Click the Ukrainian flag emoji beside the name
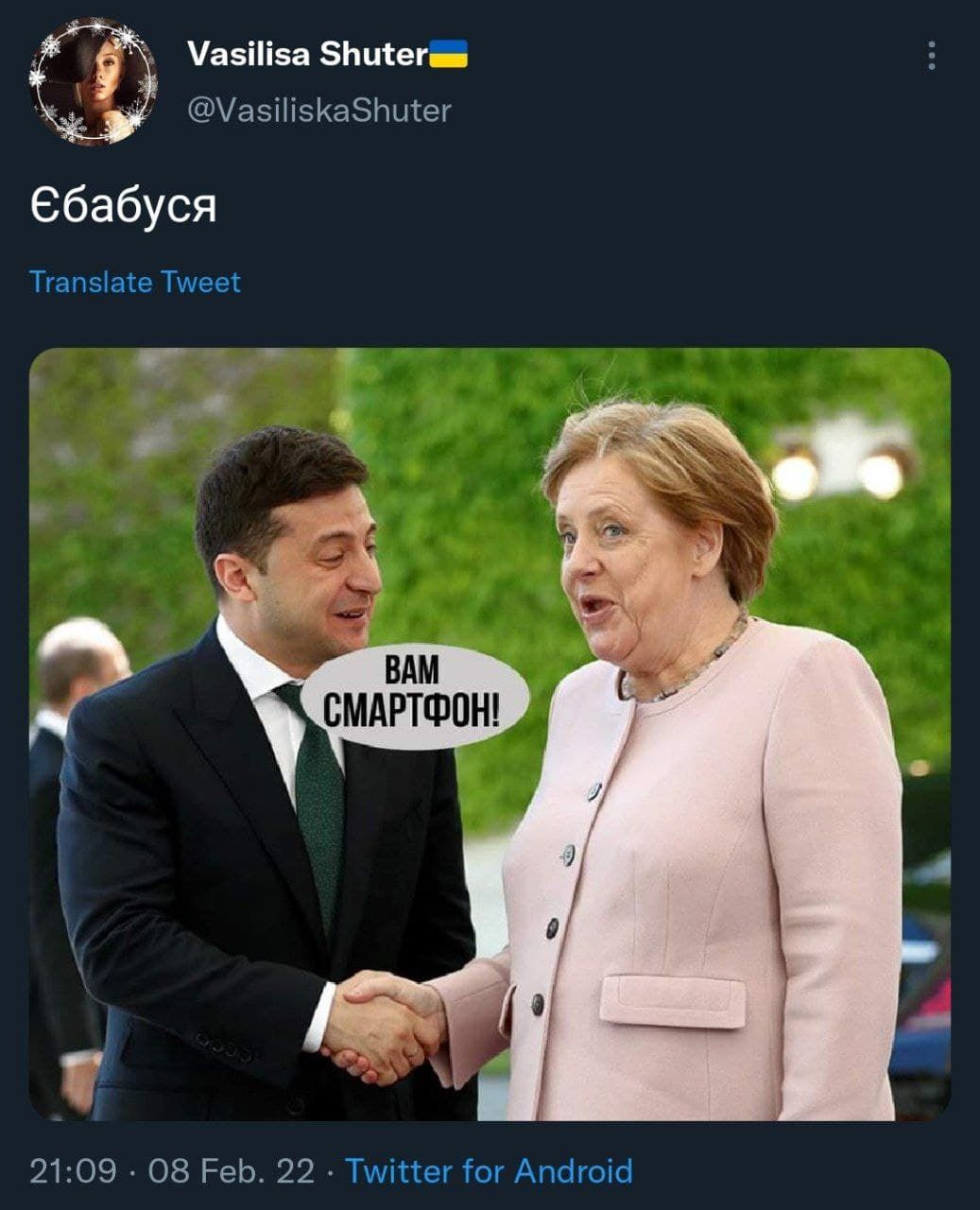This screenshot has height=1210, width=980. click(x=449, y=54)
